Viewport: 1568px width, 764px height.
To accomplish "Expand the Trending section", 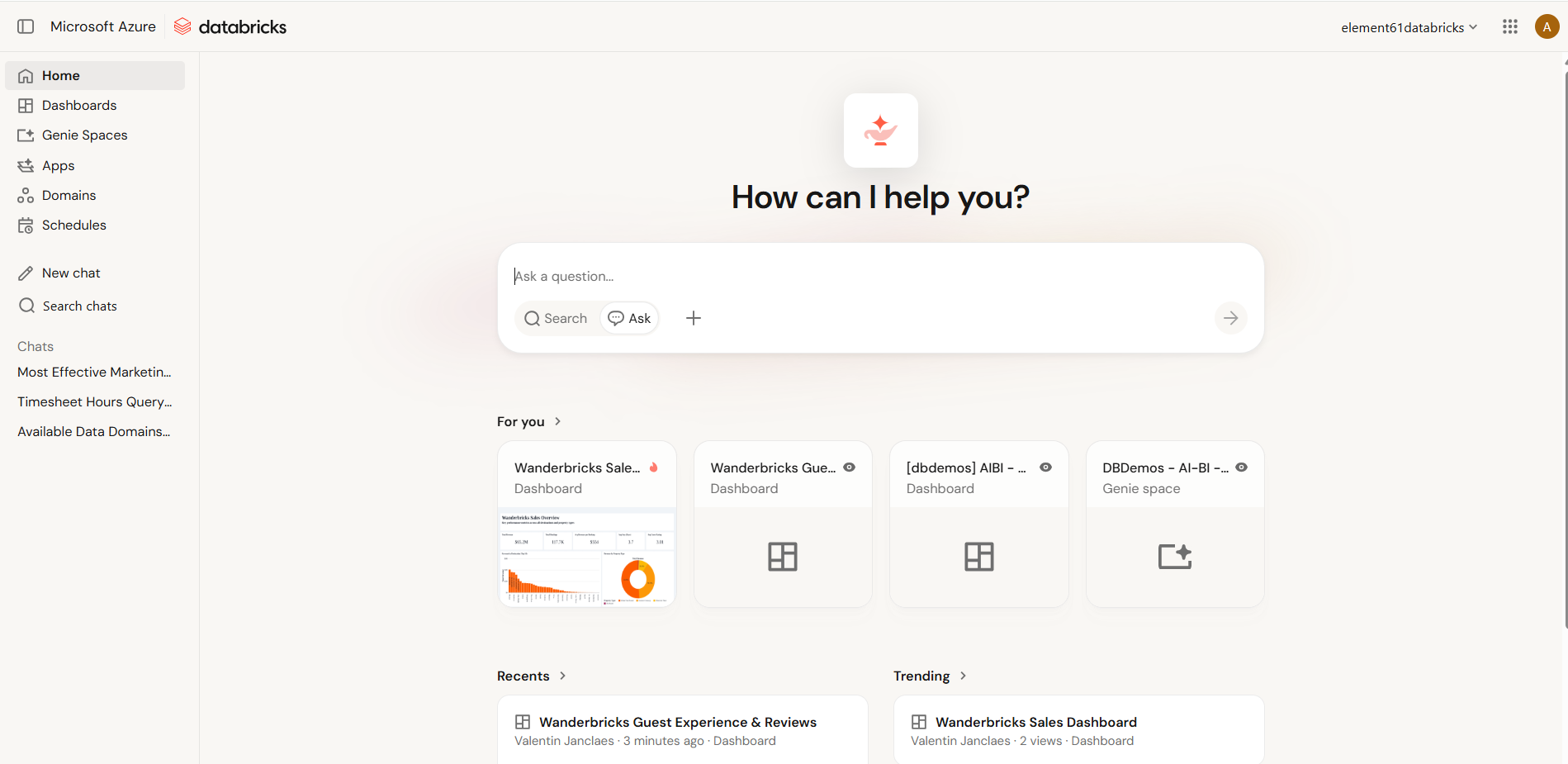I will 930,676.
